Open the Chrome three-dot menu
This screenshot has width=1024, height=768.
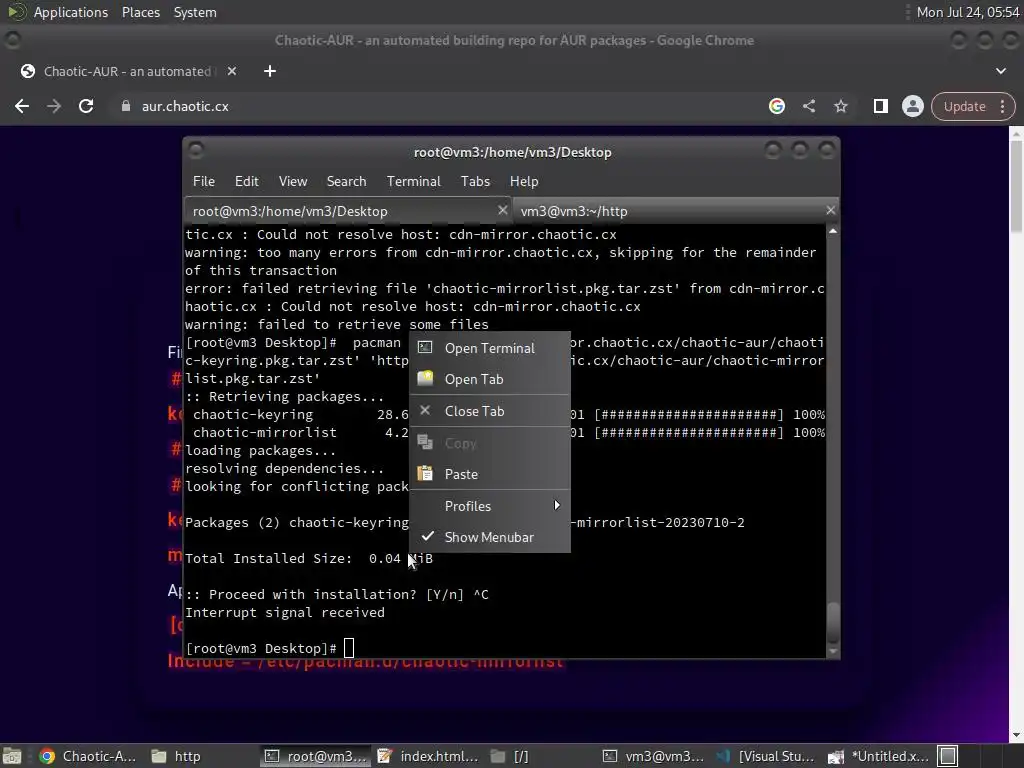coord(1002,106)
